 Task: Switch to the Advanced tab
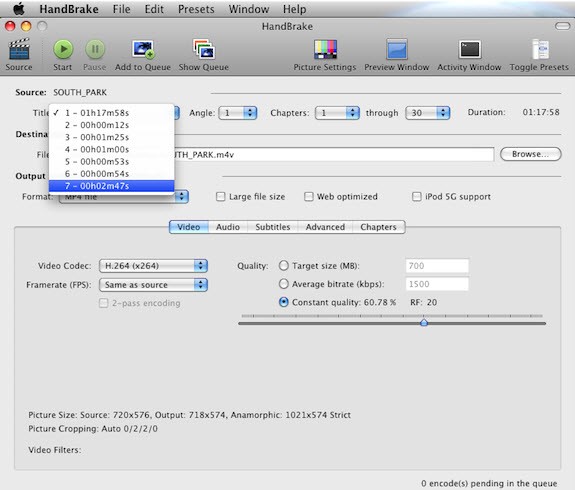[325, 227]
